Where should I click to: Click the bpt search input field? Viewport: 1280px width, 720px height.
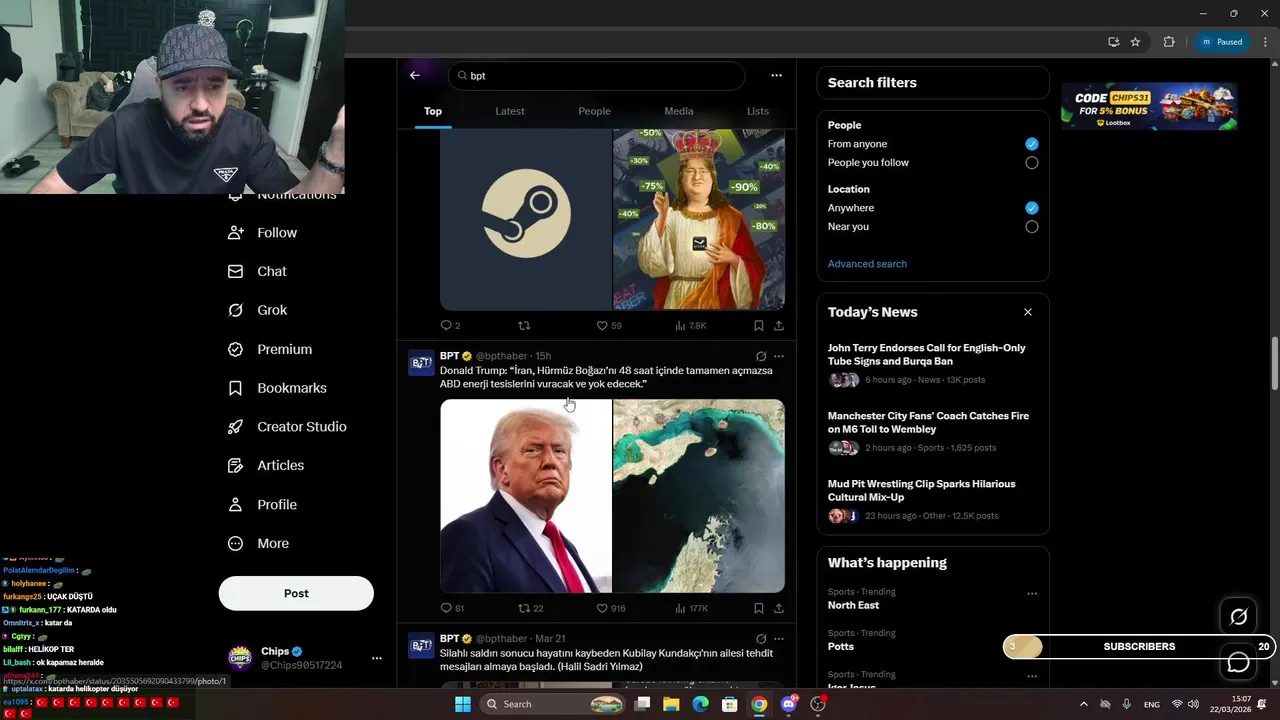point(597,76)
